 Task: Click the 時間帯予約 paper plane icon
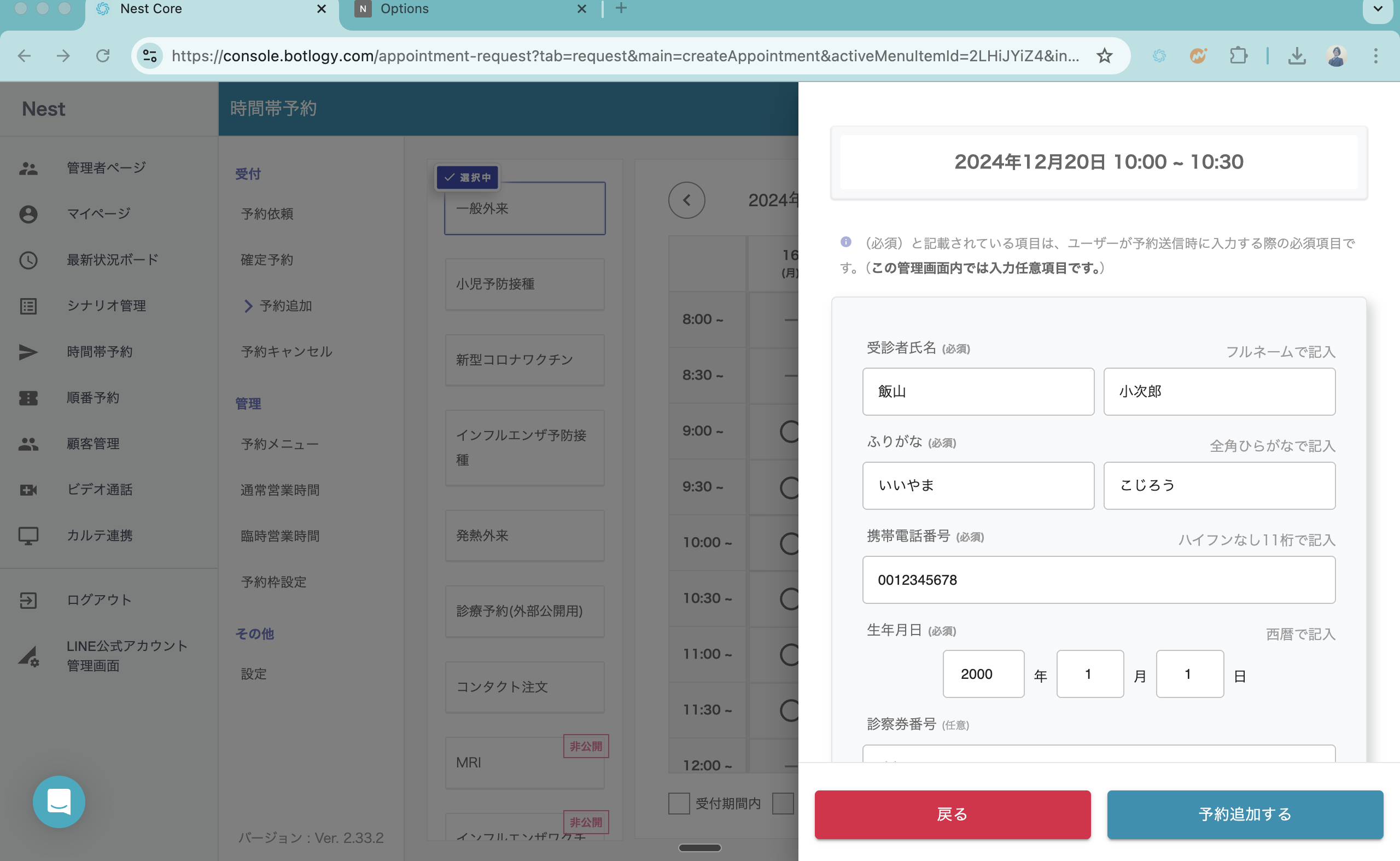pyautogui.click(x=28, y=352)
